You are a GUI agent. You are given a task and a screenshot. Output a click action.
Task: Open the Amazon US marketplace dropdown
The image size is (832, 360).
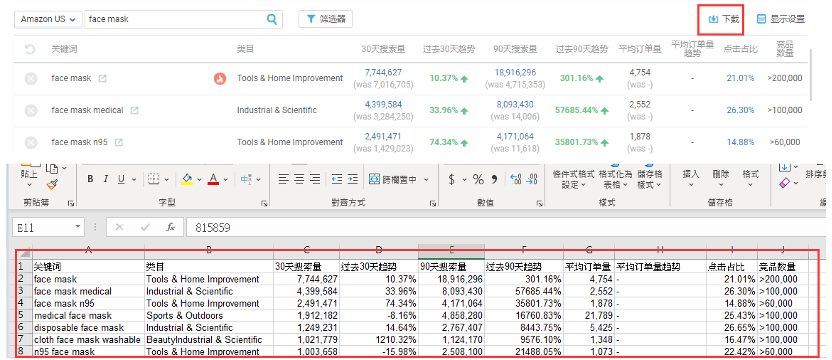point(48,19)
